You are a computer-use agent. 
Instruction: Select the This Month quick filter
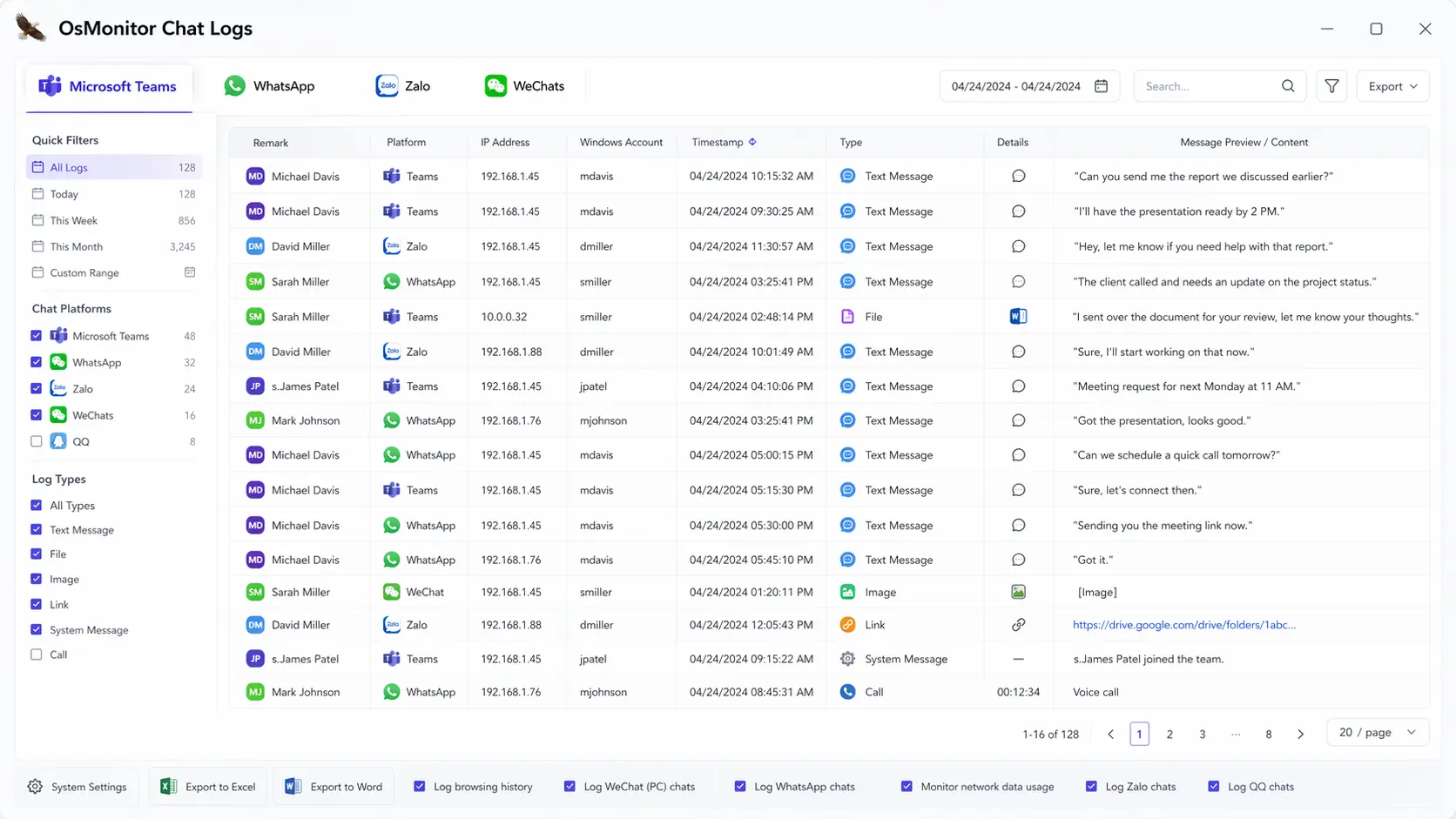[114, 246]
